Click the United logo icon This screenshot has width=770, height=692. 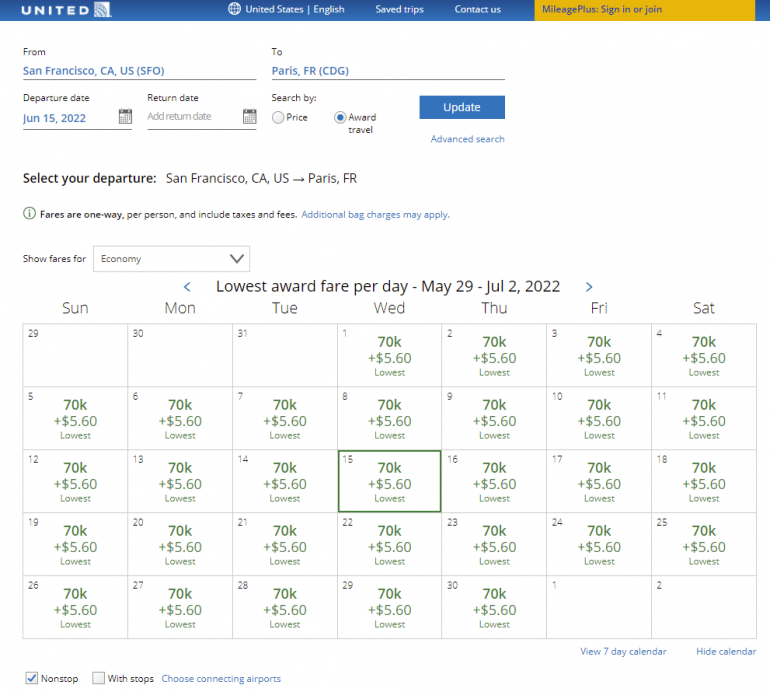(103, 10)
